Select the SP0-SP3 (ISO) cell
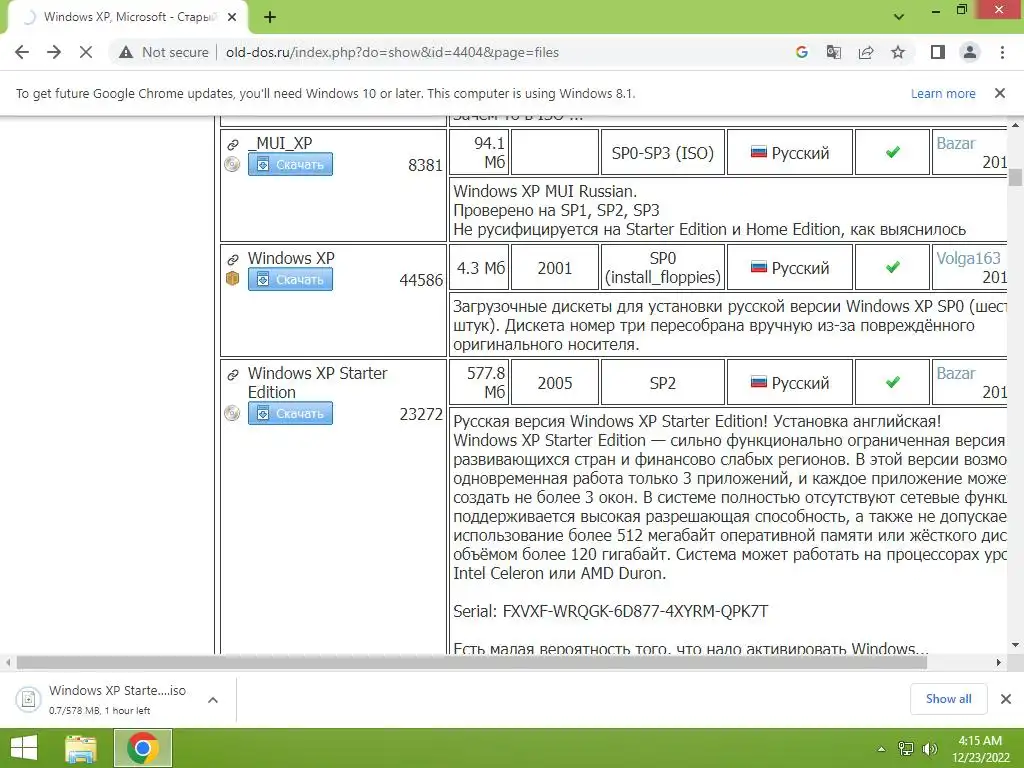Screen dimensions: 1024x768 click(662, 153)
